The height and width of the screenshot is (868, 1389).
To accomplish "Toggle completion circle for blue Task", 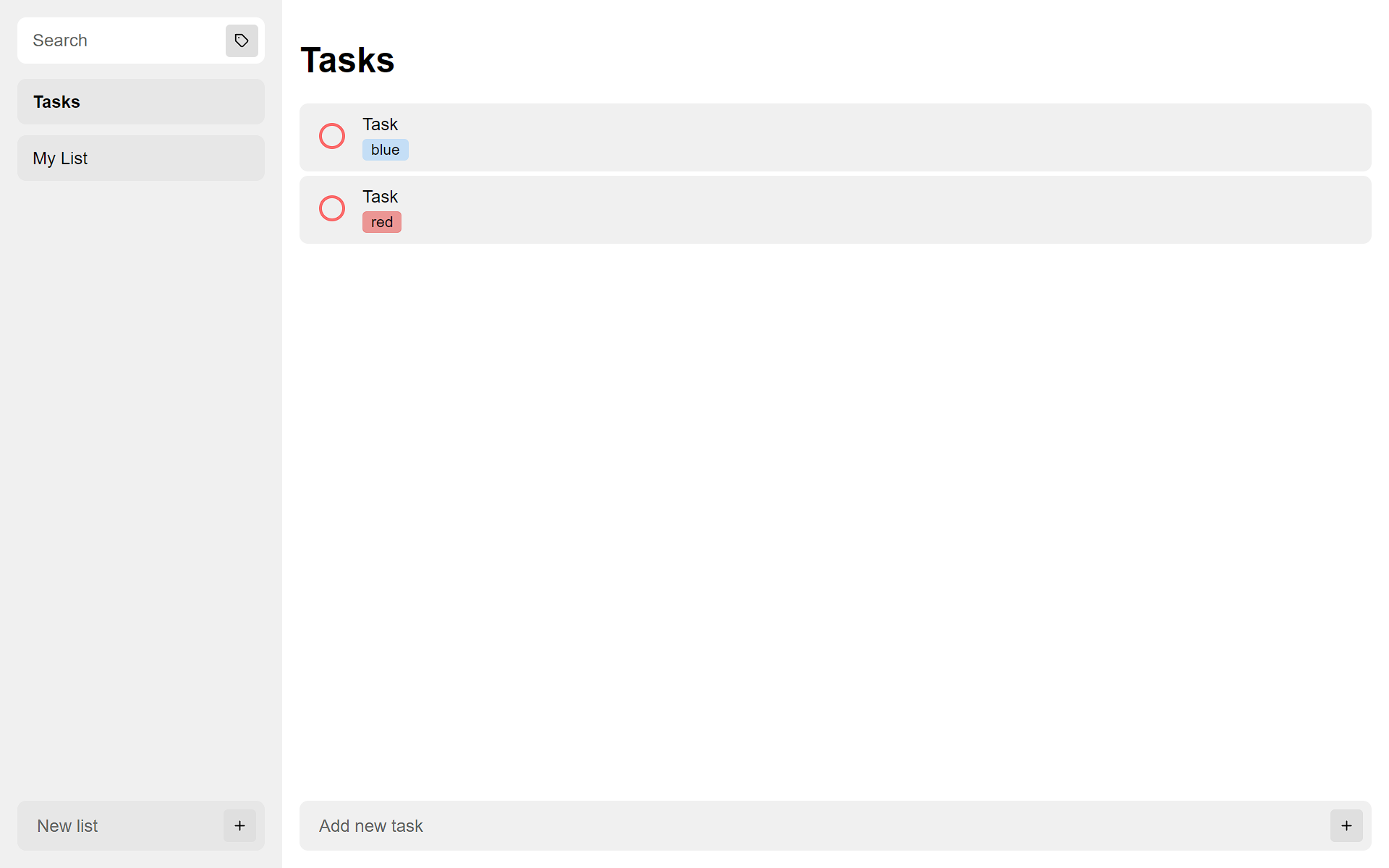I will (x=331, y=136).
